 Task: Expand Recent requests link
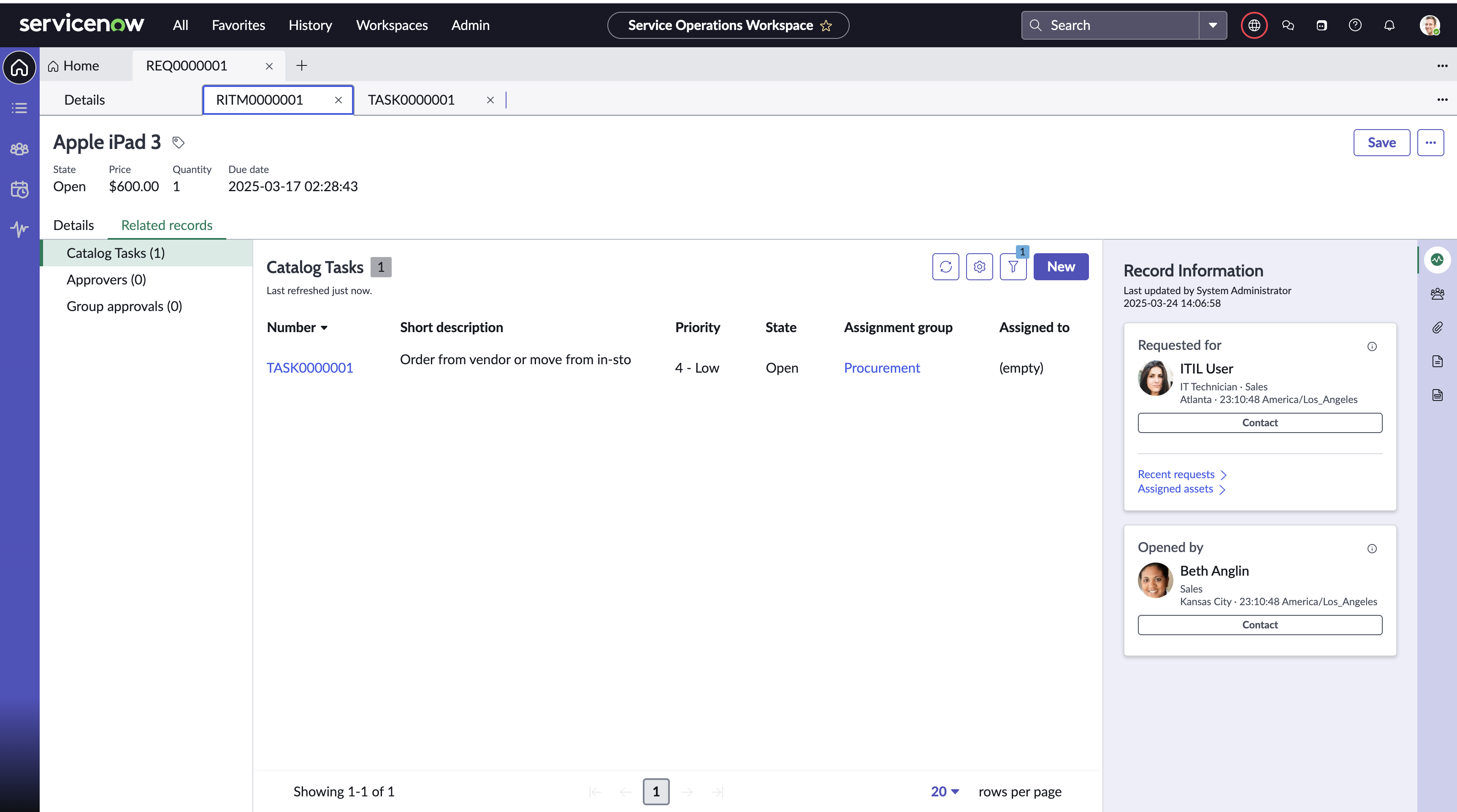[x=1181, y=474]
